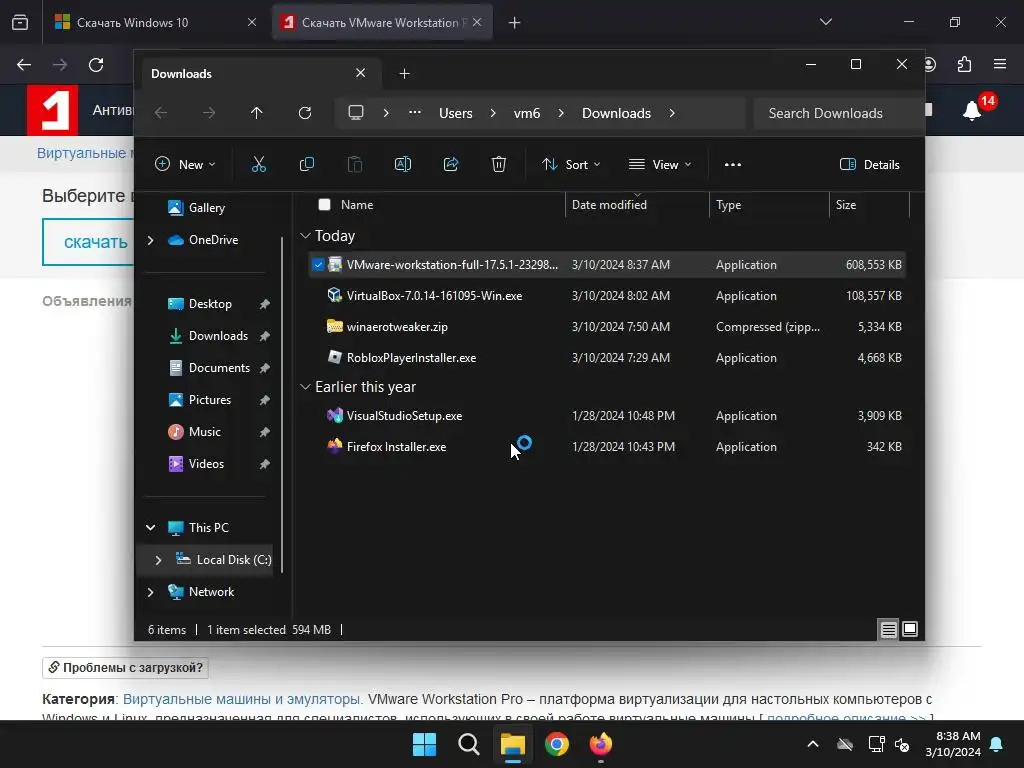Sort by the Date modified column header
This screenshot has height=768, width=1024.
click(637, 204)
